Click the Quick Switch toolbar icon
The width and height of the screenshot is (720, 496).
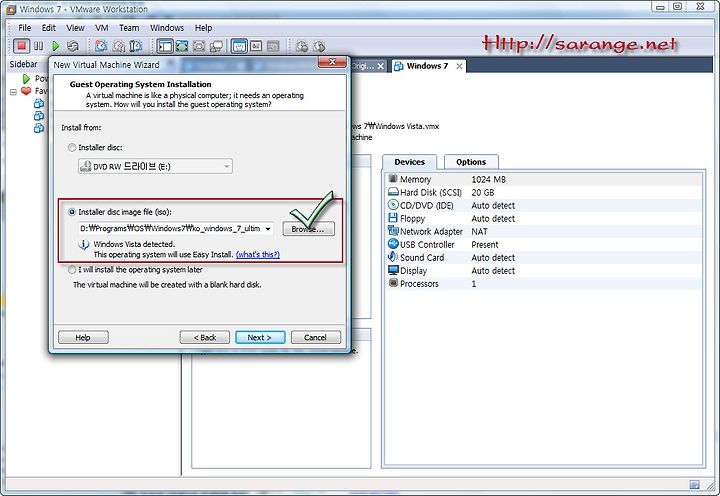click(199, 46)
